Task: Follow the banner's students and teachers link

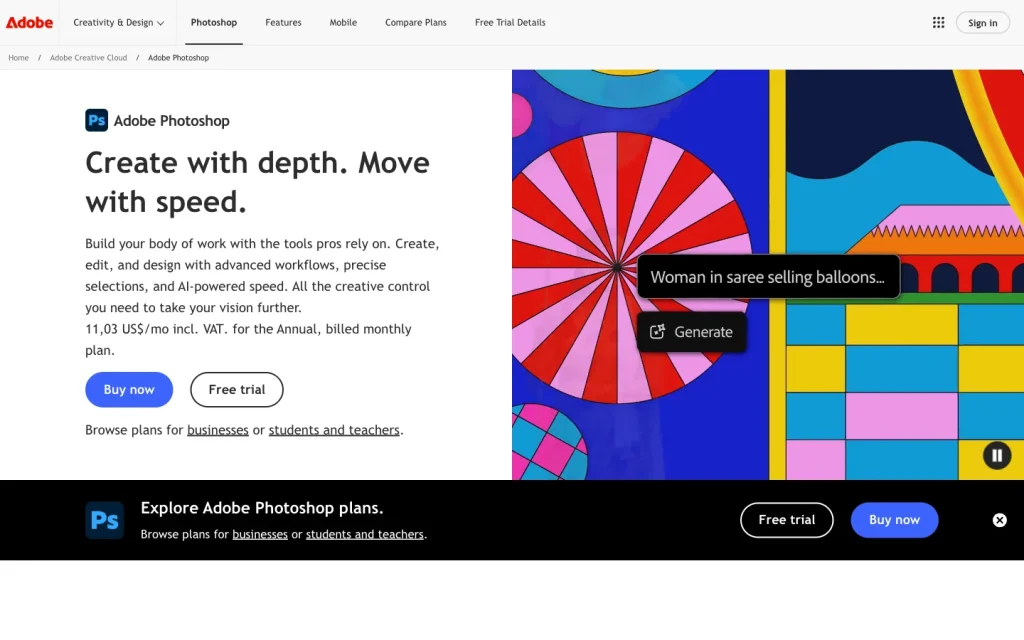Action: (x=364, y=534)
